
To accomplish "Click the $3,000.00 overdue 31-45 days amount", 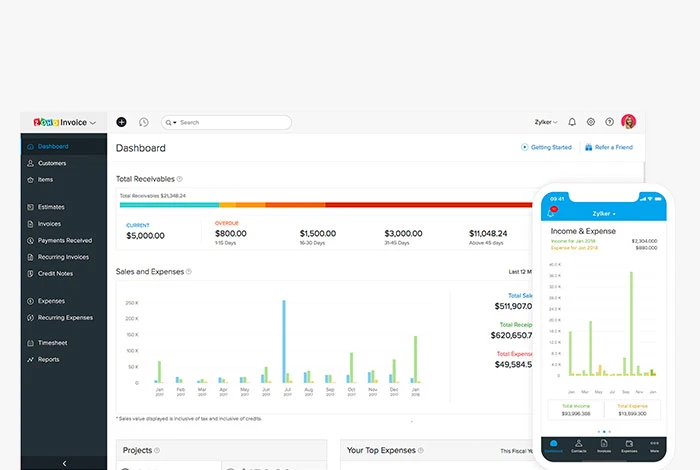I will click(403, 233).
